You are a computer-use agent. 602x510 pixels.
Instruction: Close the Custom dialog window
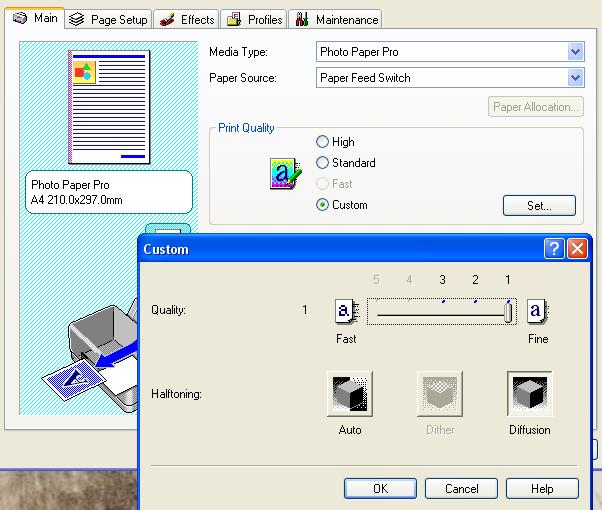pyautogui.click(x=577, y=249)
